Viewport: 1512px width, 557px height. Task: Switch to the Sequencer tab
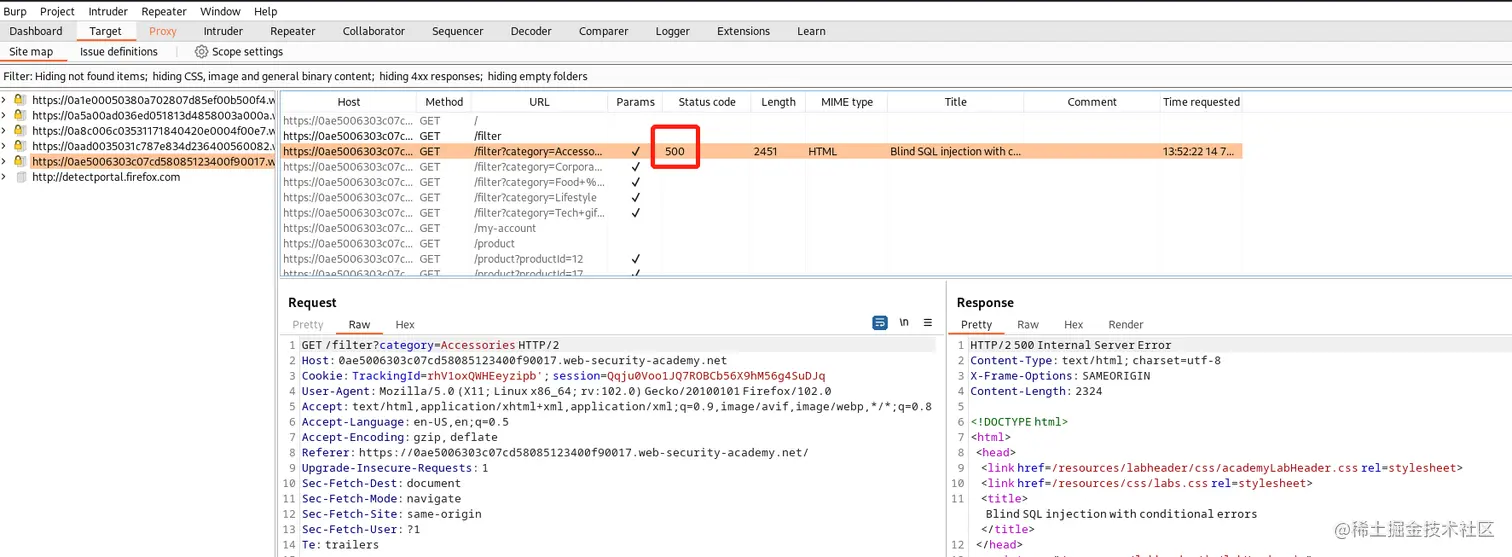click(458, 31)
